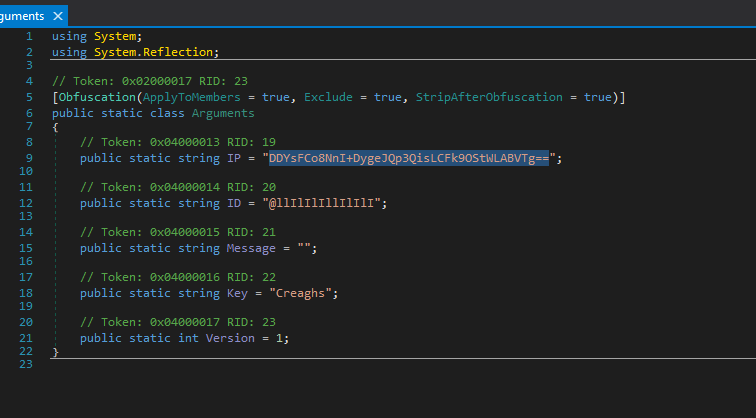
Task: Click the highlighted Base64 IP string value
Action: [404, 158]
